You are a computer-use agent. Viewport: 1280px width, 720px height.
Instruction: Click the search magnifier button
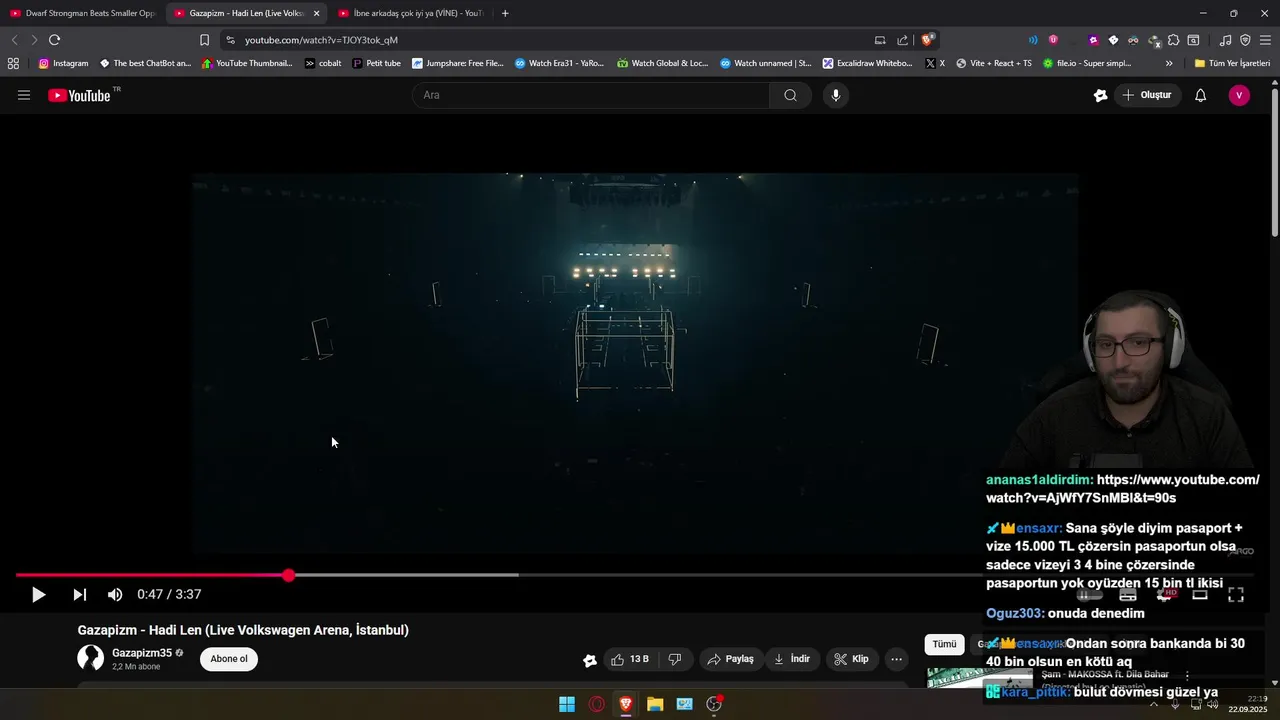click(790, 95)
